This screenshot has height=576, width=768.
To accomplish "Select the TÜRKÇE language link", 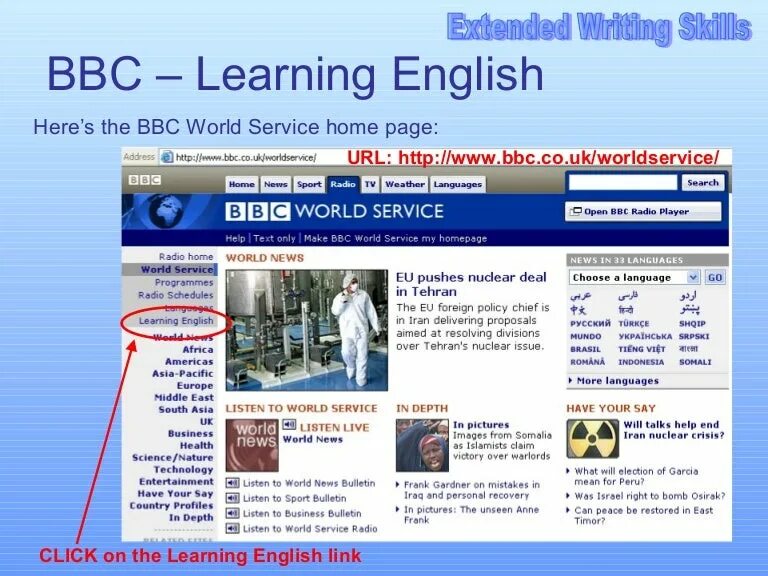I will click(x=633, y=323).
